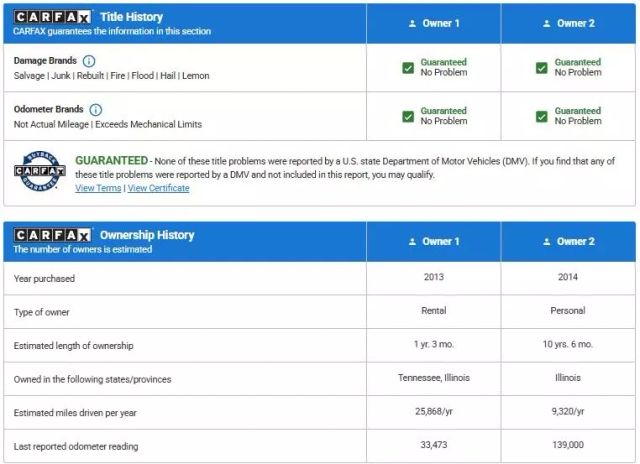Click the Year purchased row label

coord(44,279)
